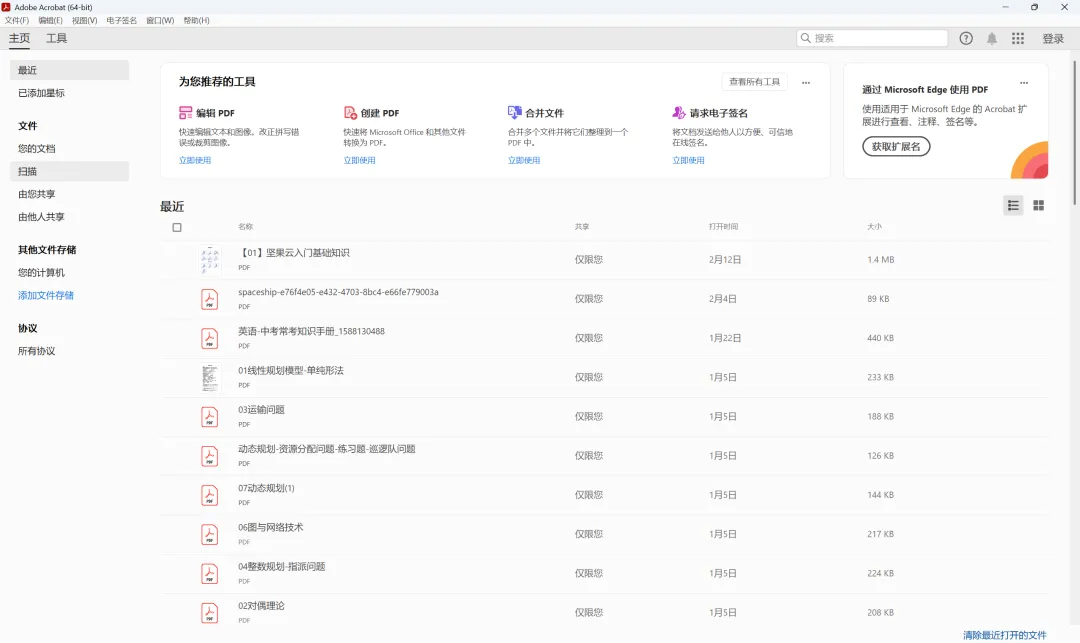Click the Edit PDF tool icon
The height and width of the screenshot is (643, 1080).
pos(185,113)
